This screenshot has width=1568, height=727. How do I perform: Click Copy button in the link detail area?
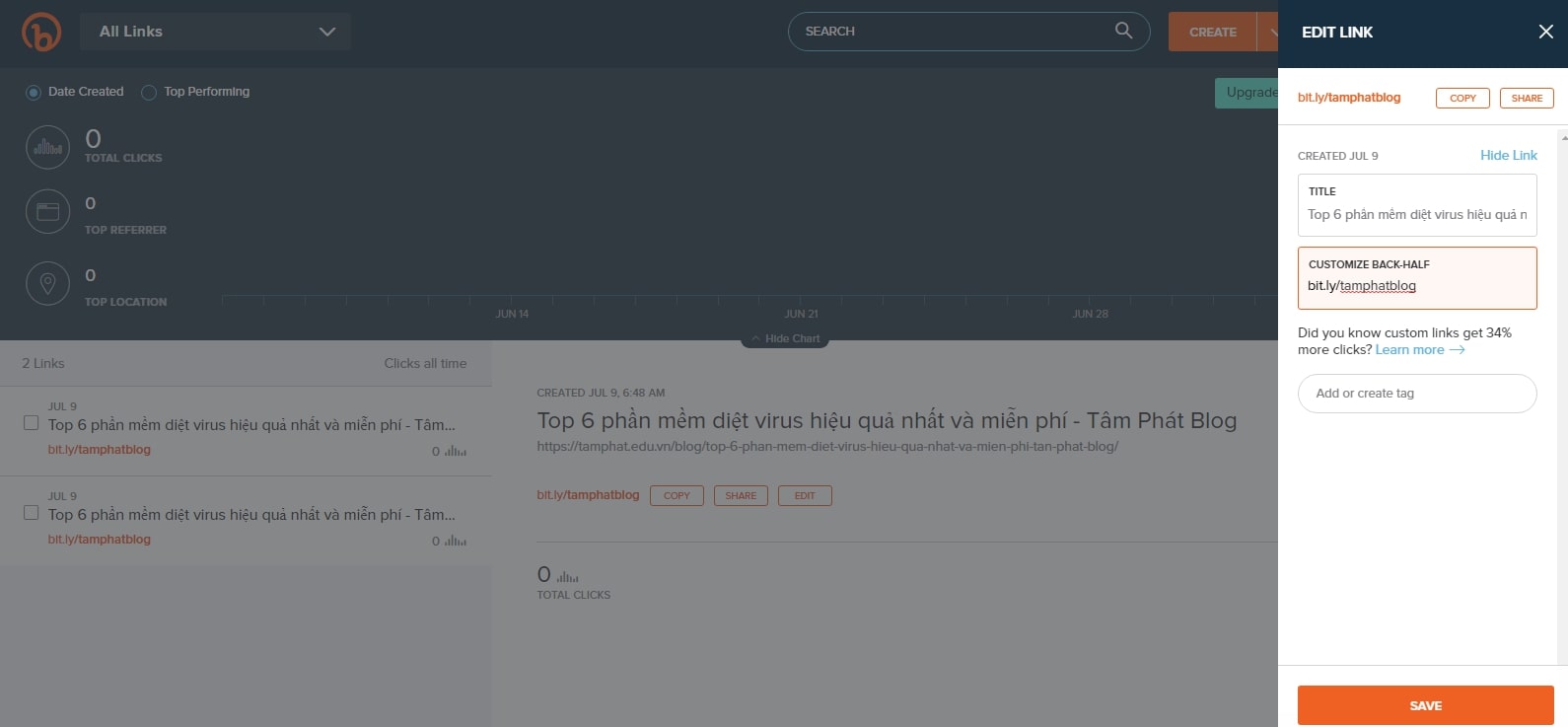pyautogui.click(x=677, y=495)
